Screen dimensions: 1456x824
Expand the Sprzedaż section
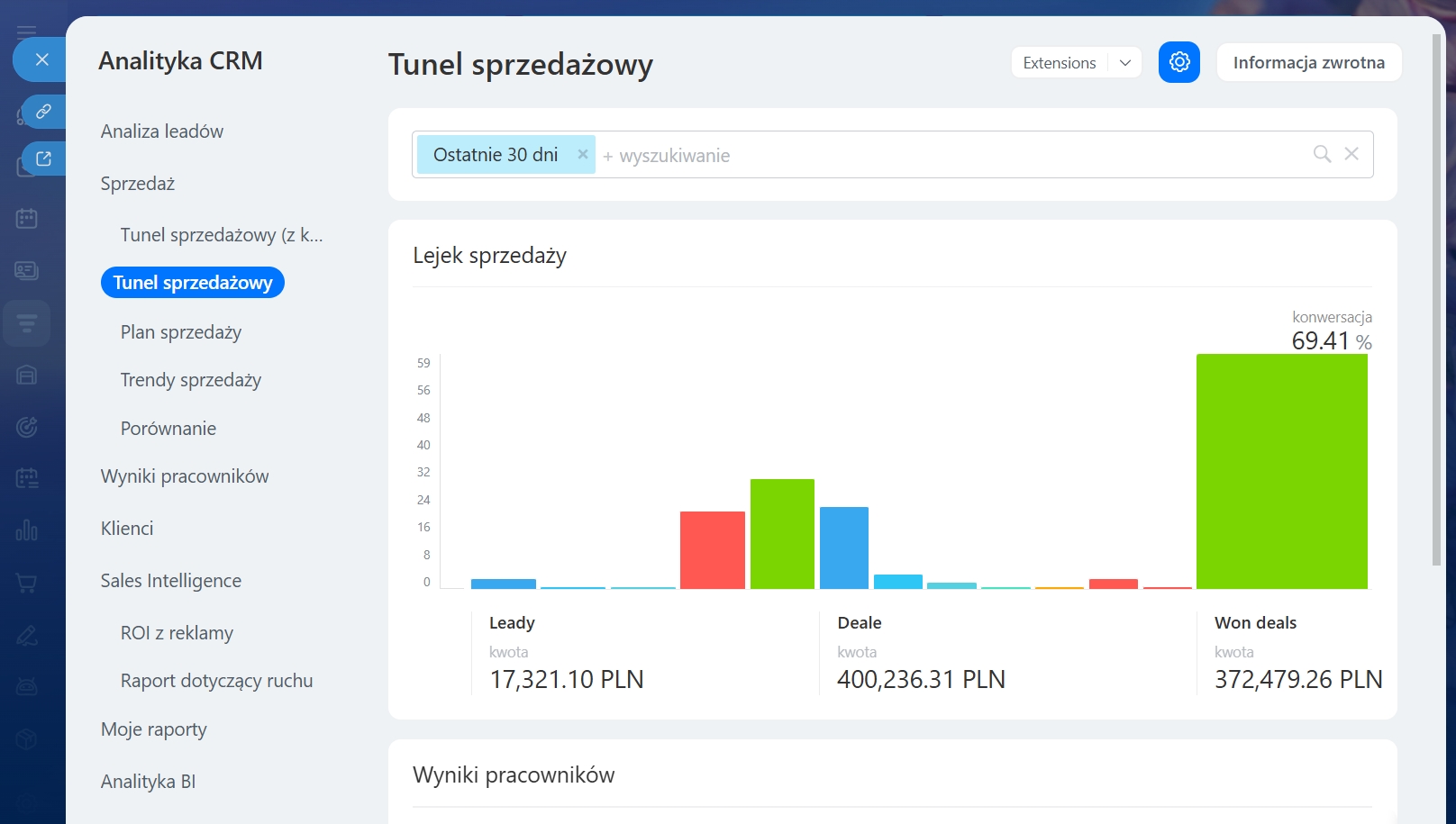pyautogui.click(x=138, y=184)
